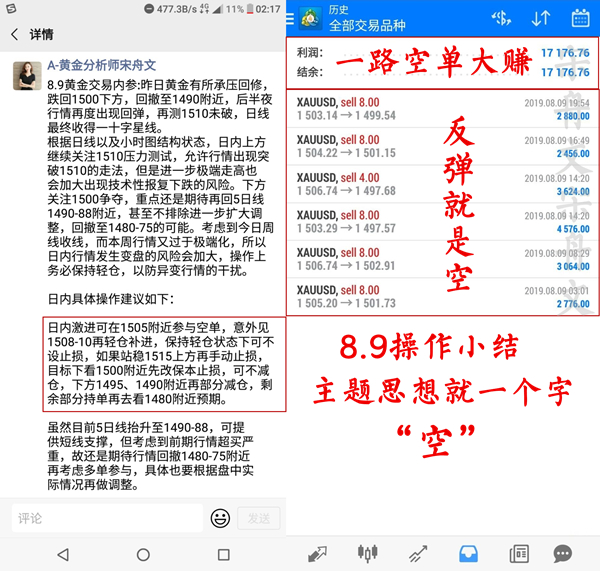Select the XAUUSD trade 1506.74 to 1502.91
This screenshot has height=571, width=600.
(443, 259)
